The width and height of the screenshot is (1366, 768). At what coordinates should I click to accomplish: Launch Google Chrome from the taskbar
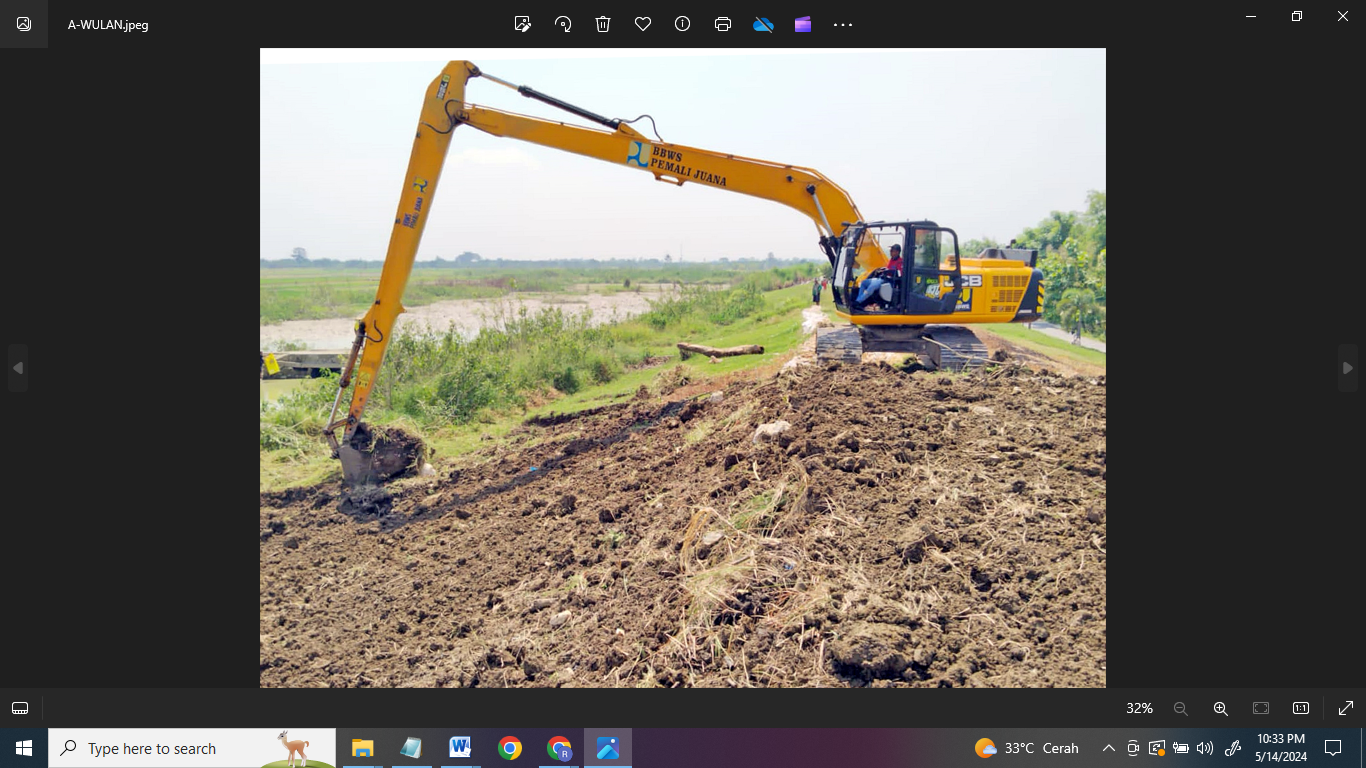point(509,747)
